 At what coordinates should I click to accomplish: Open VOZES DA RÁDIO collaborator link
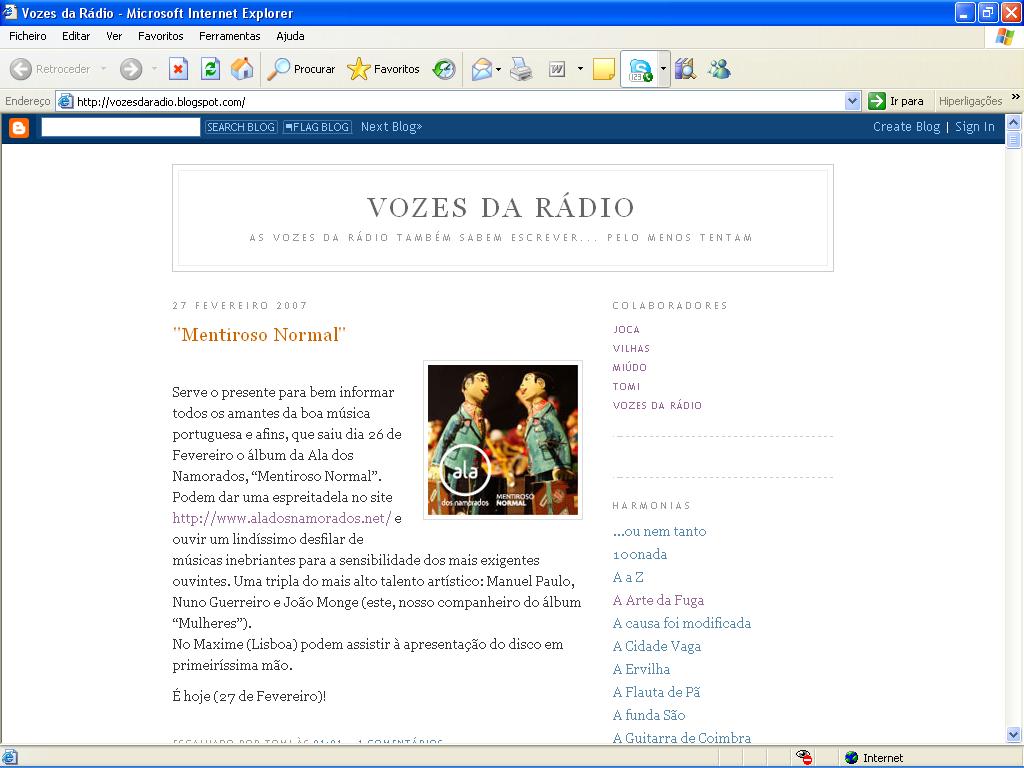[x=657, y=406]
